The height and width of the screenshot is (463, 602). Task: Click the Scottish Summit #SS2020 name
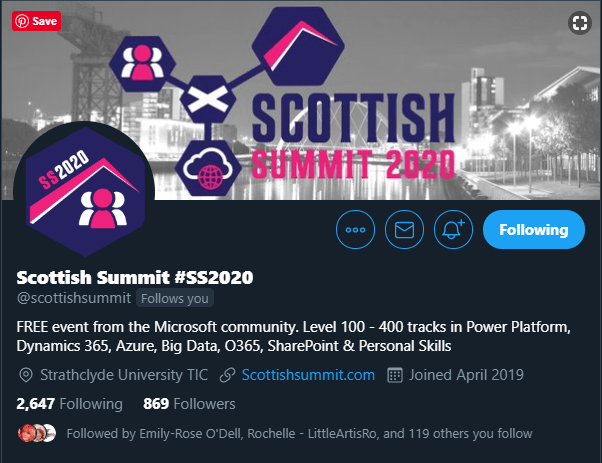[x=135, y=277]
